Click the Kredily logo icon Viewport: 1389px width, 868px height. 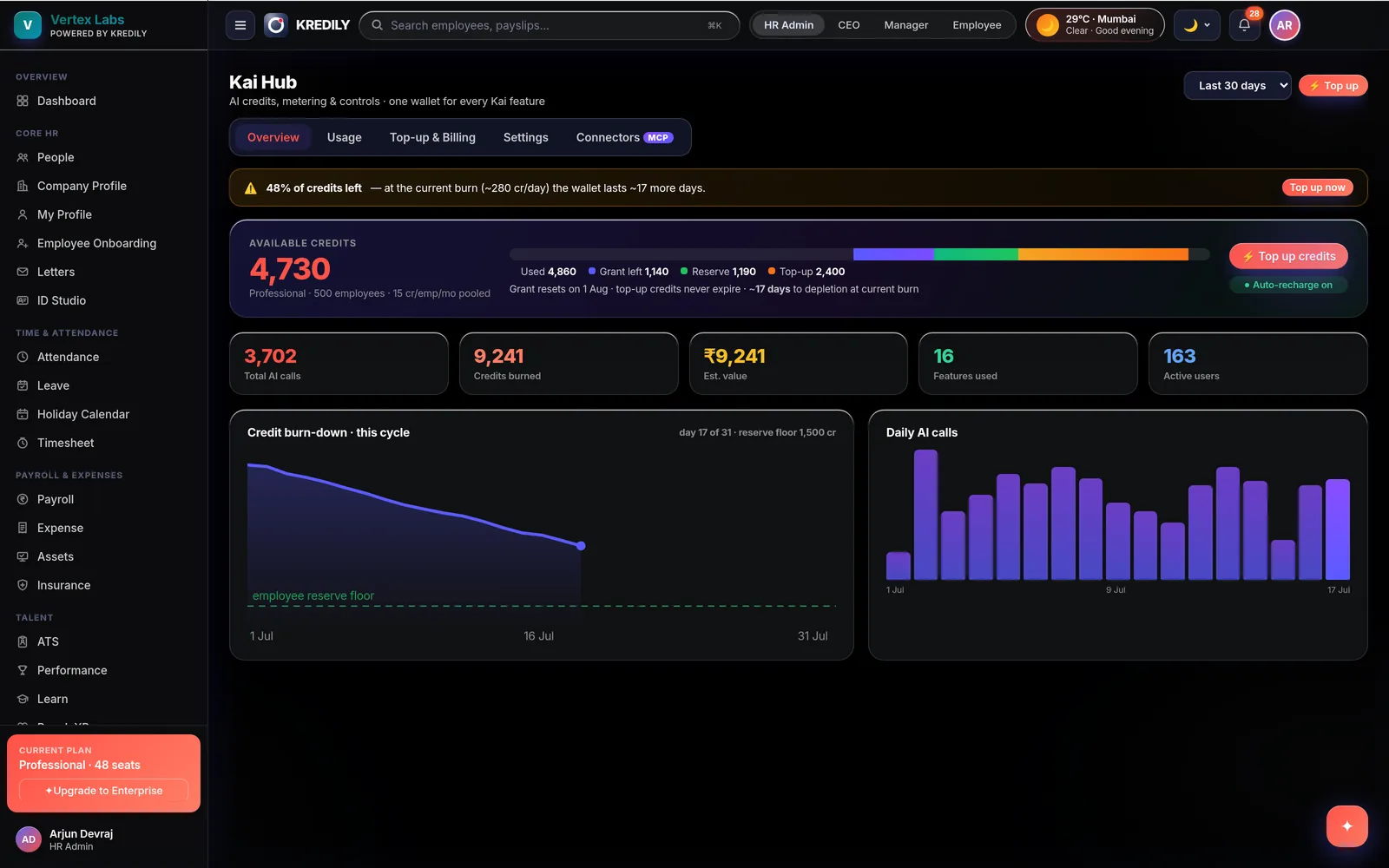(276, 25)
